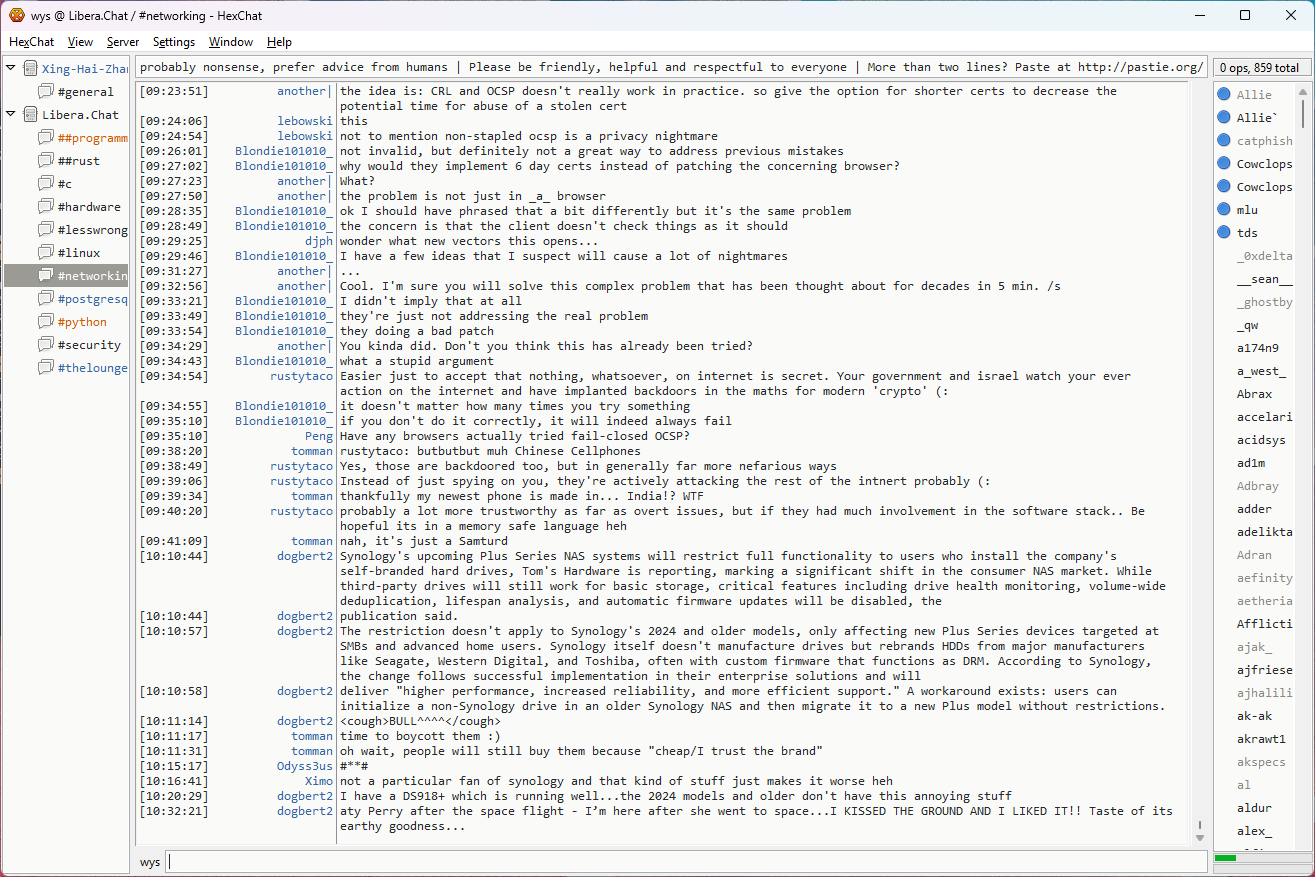Switch to the #python channel
1315x877 pixels.
[x=82, y=321]
